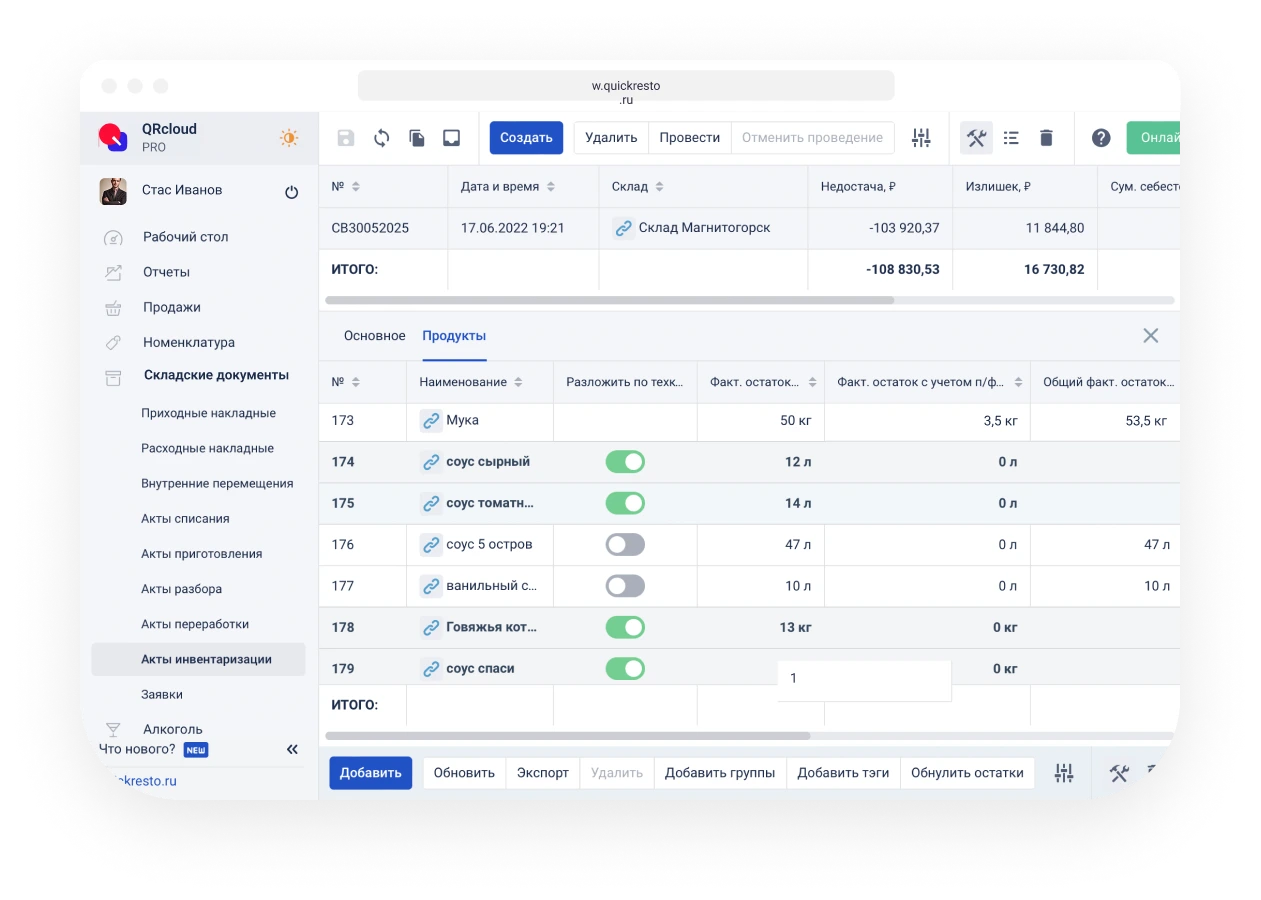Collapse the sidebar with double chevron
This screenshot has height=900, width=1261.
click(x=292, y=749)
